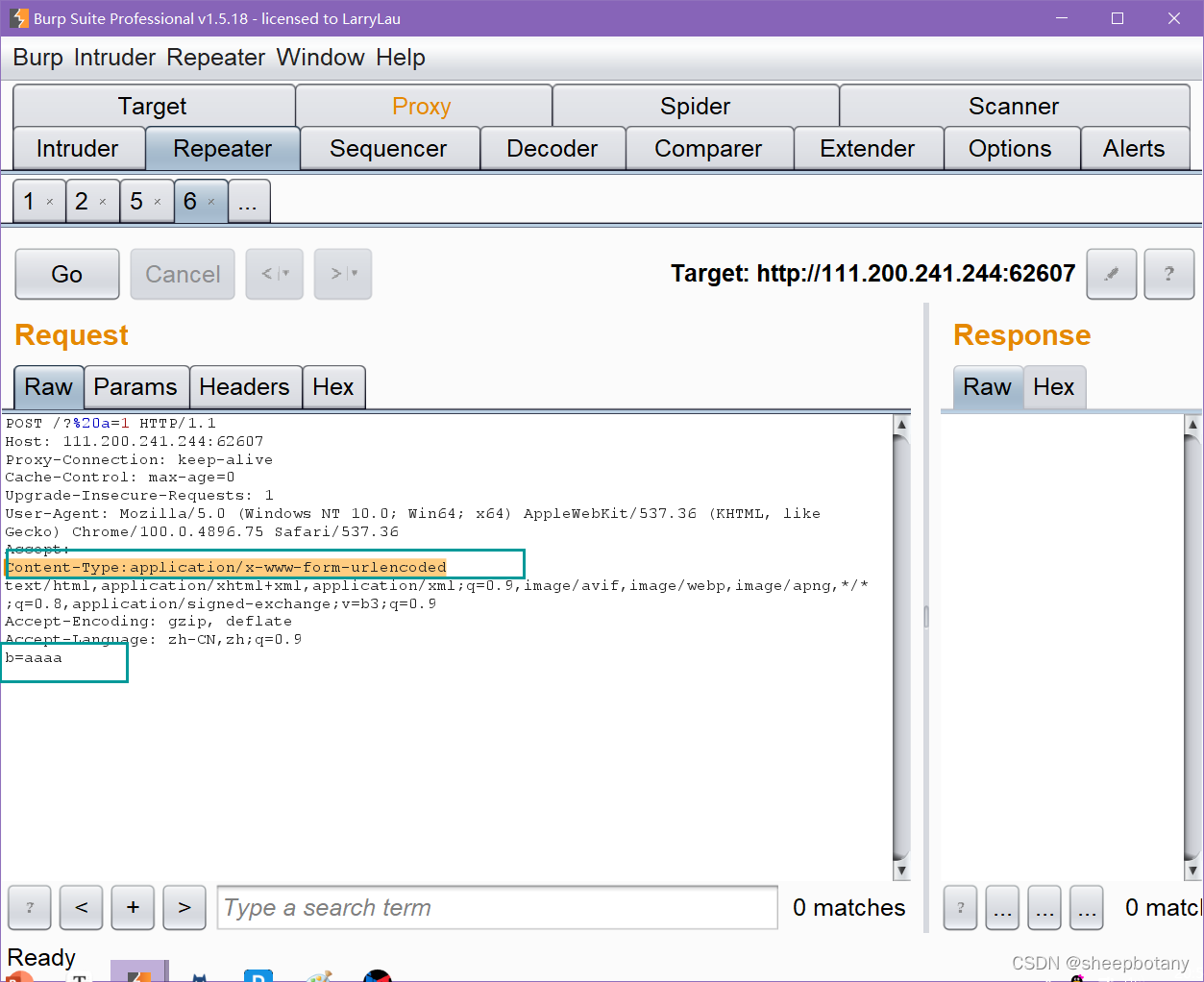
Task: Click the Burp Suite logo in title bar
Action: pyautogui.click(x=18, y=18)
